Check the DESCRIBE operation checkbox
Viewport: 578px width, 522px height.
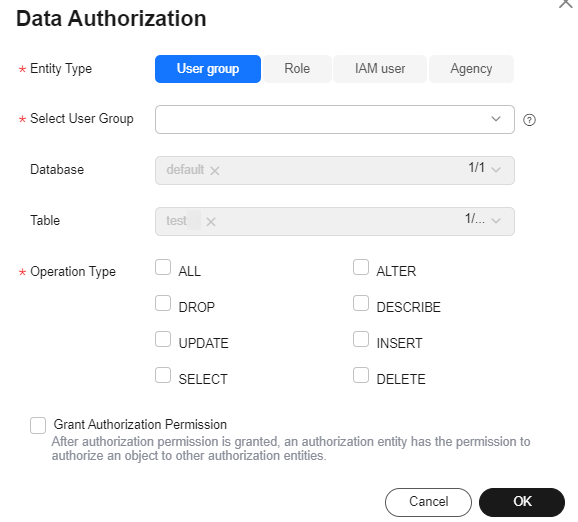(x=361, y=303)
